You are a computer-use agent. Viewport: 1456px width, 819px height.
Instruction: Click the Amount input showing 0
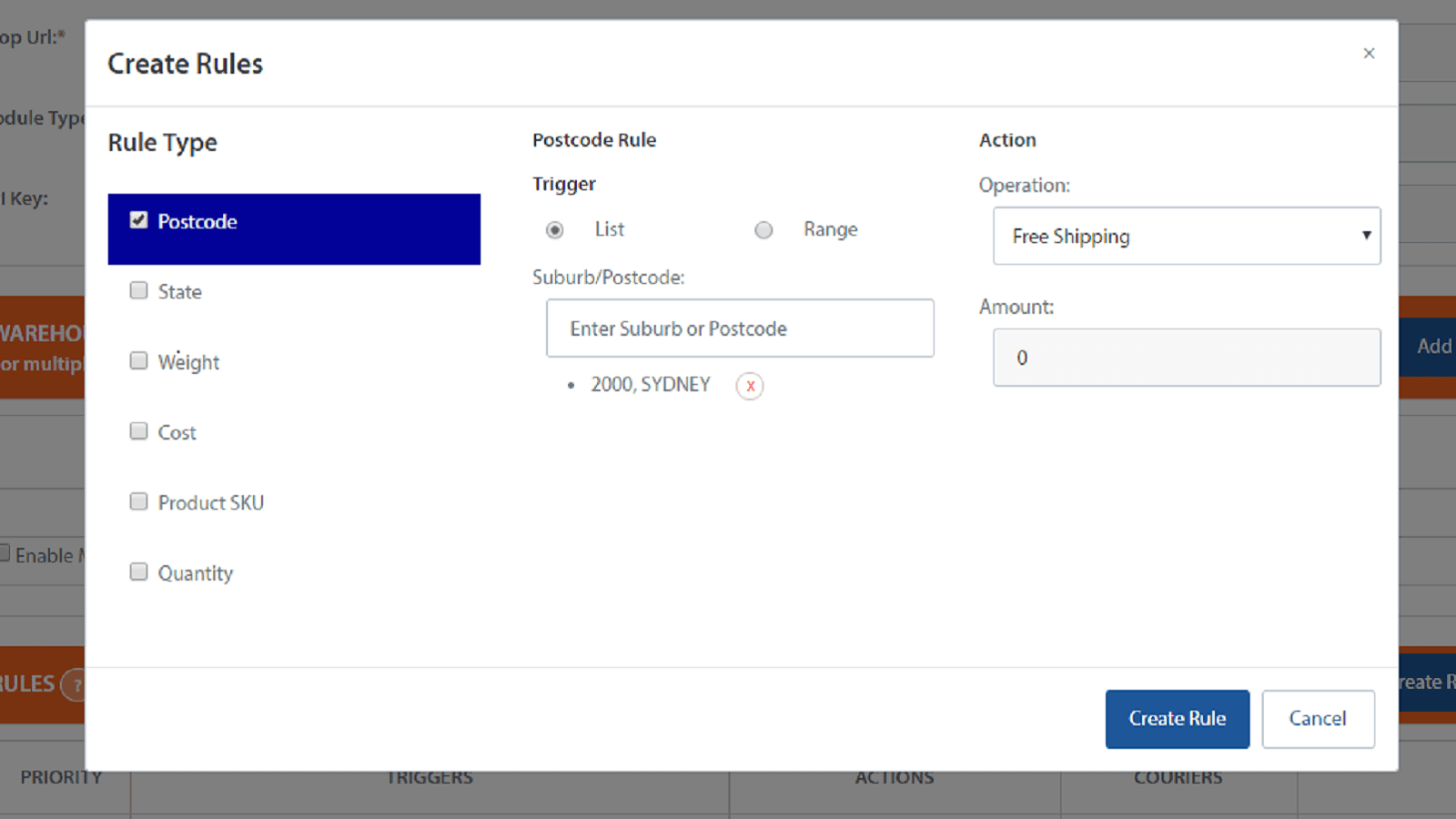tap(1186, 358)
